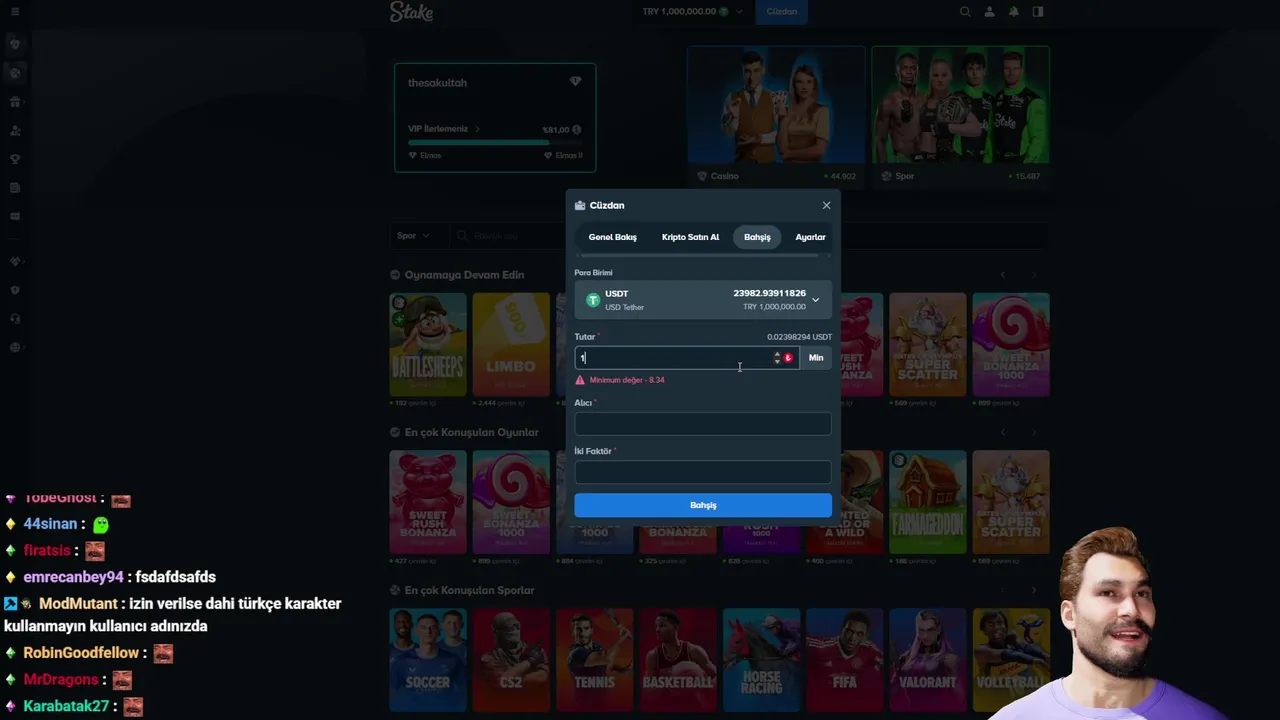Image resolution: width=1280 pixels, height=720 pixels.
Task: Click the VIP progress bar
Action: [x=495, y=143]
